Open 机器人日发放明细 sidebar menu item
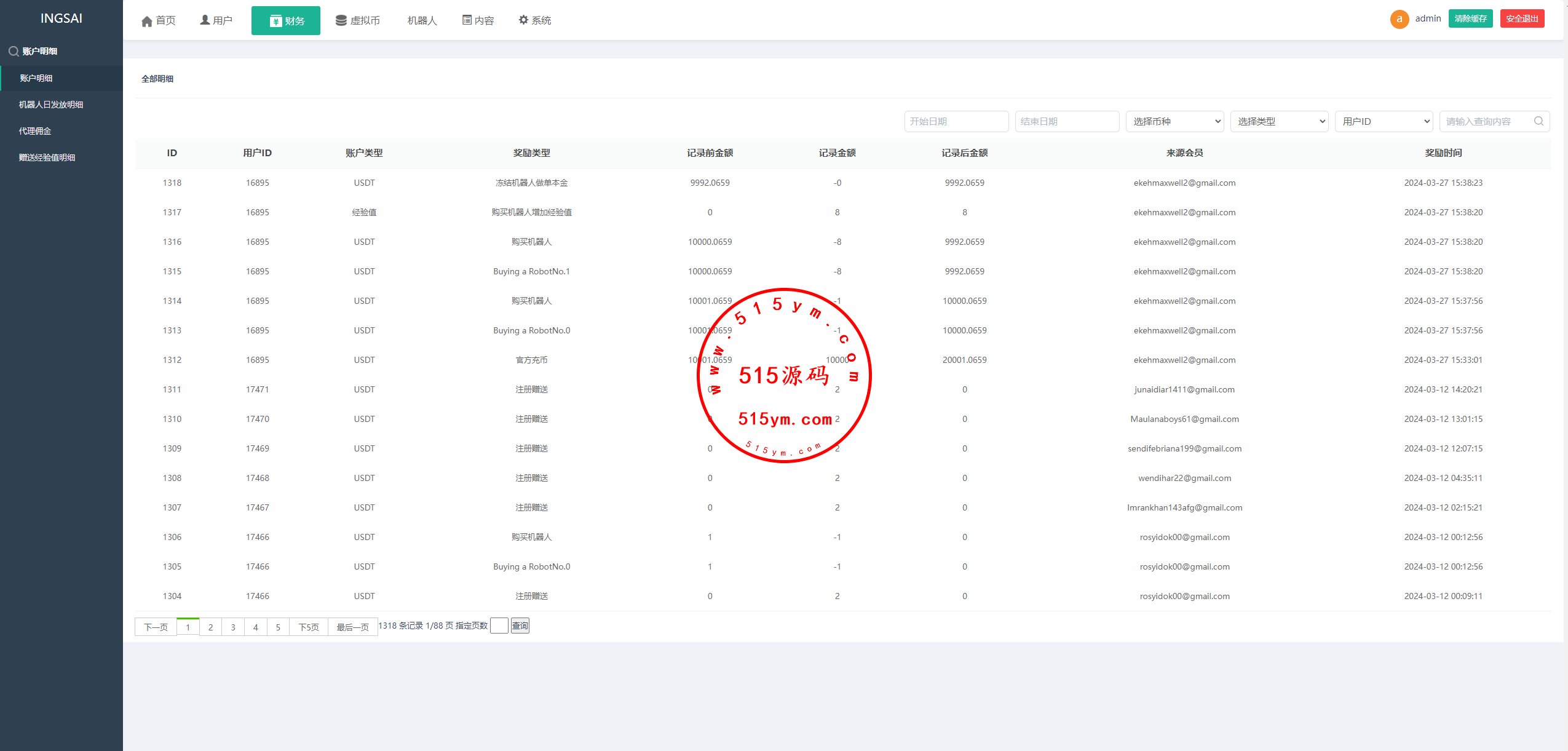Viewport: 1568px width, 751px height. [51, 105]
